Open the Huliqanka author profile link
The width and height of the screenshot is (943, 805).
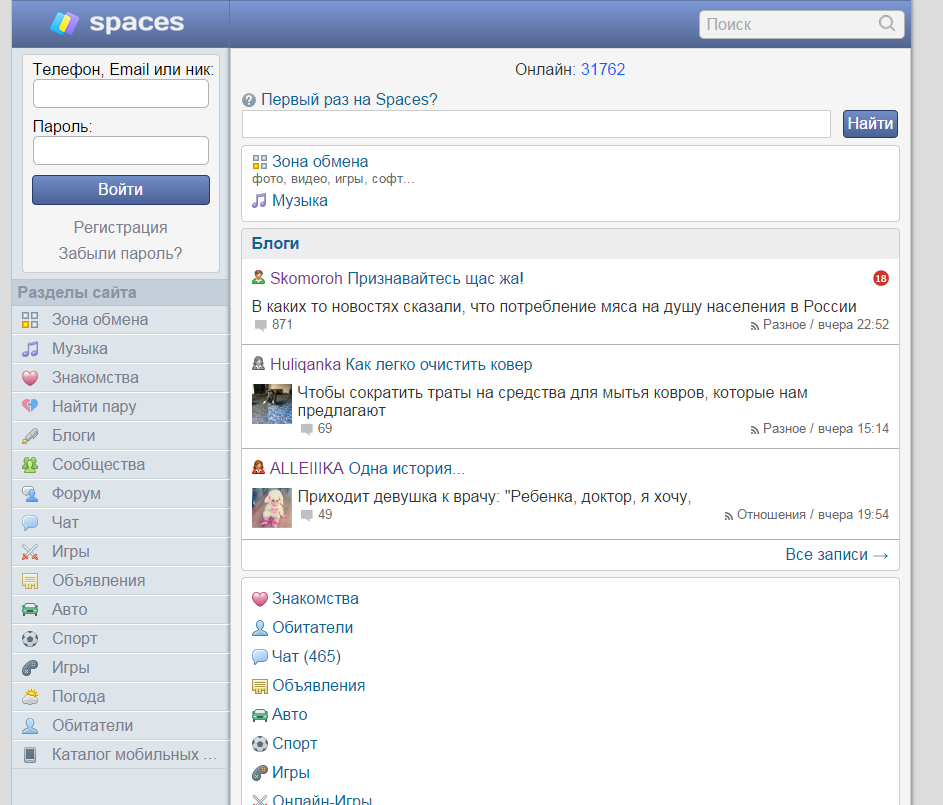(x=306, y=365)
